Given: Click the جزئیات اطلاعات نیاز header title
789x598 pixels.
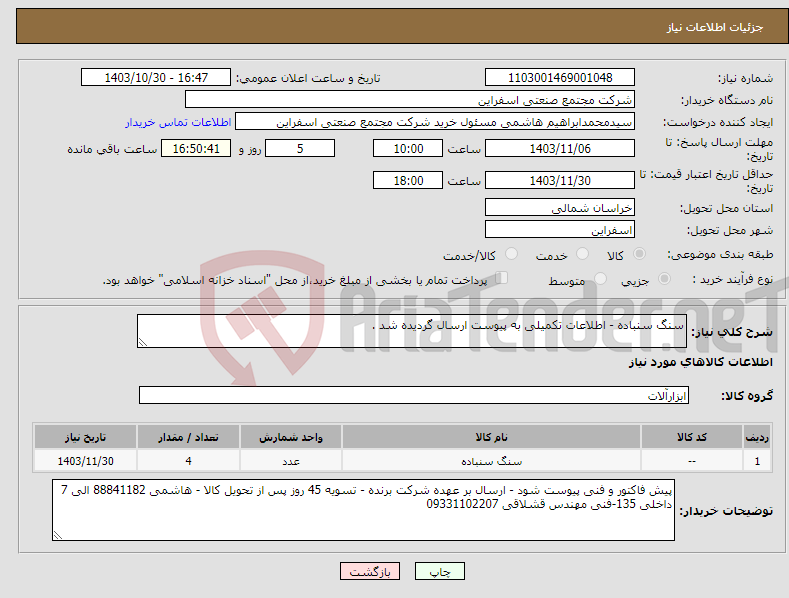Looking at the screenshot, I should pos(715,27).
